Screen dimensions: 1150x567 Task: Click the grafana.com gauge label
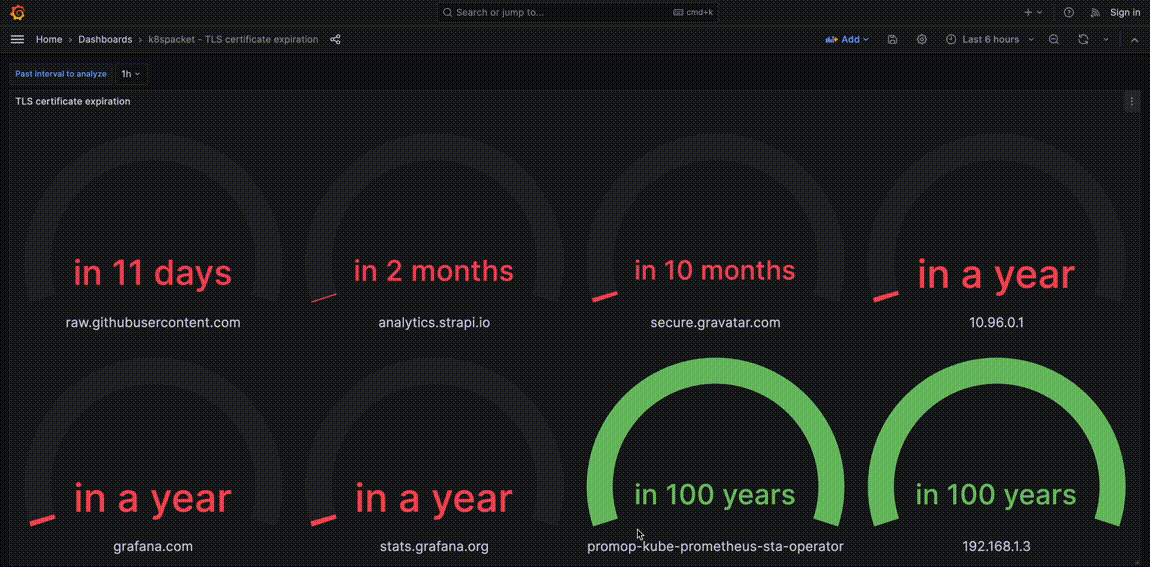(x=153, y=546)
